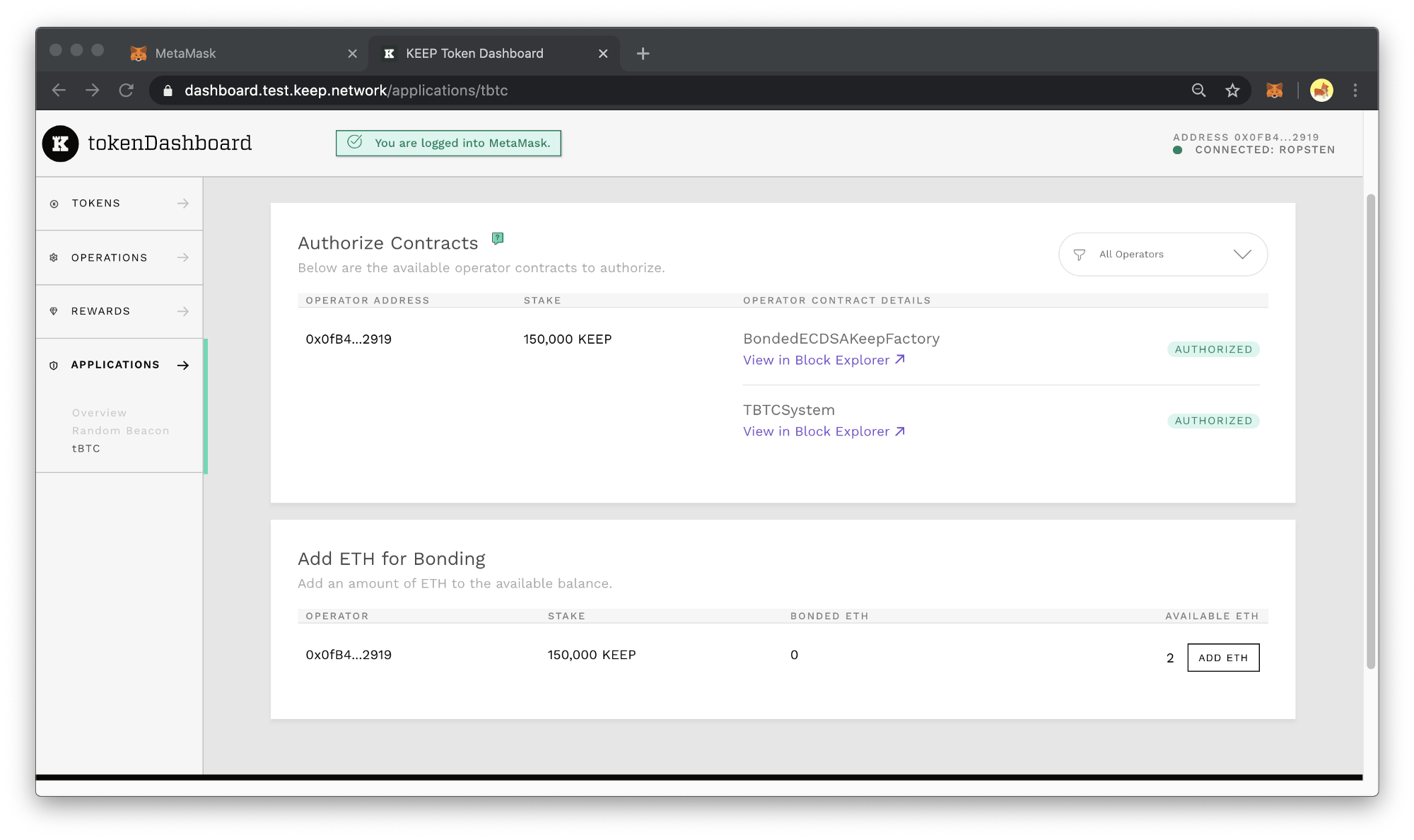
Task: Click the filter funnel icon in operators dropdown
Action: click(x=1079, y=255)
